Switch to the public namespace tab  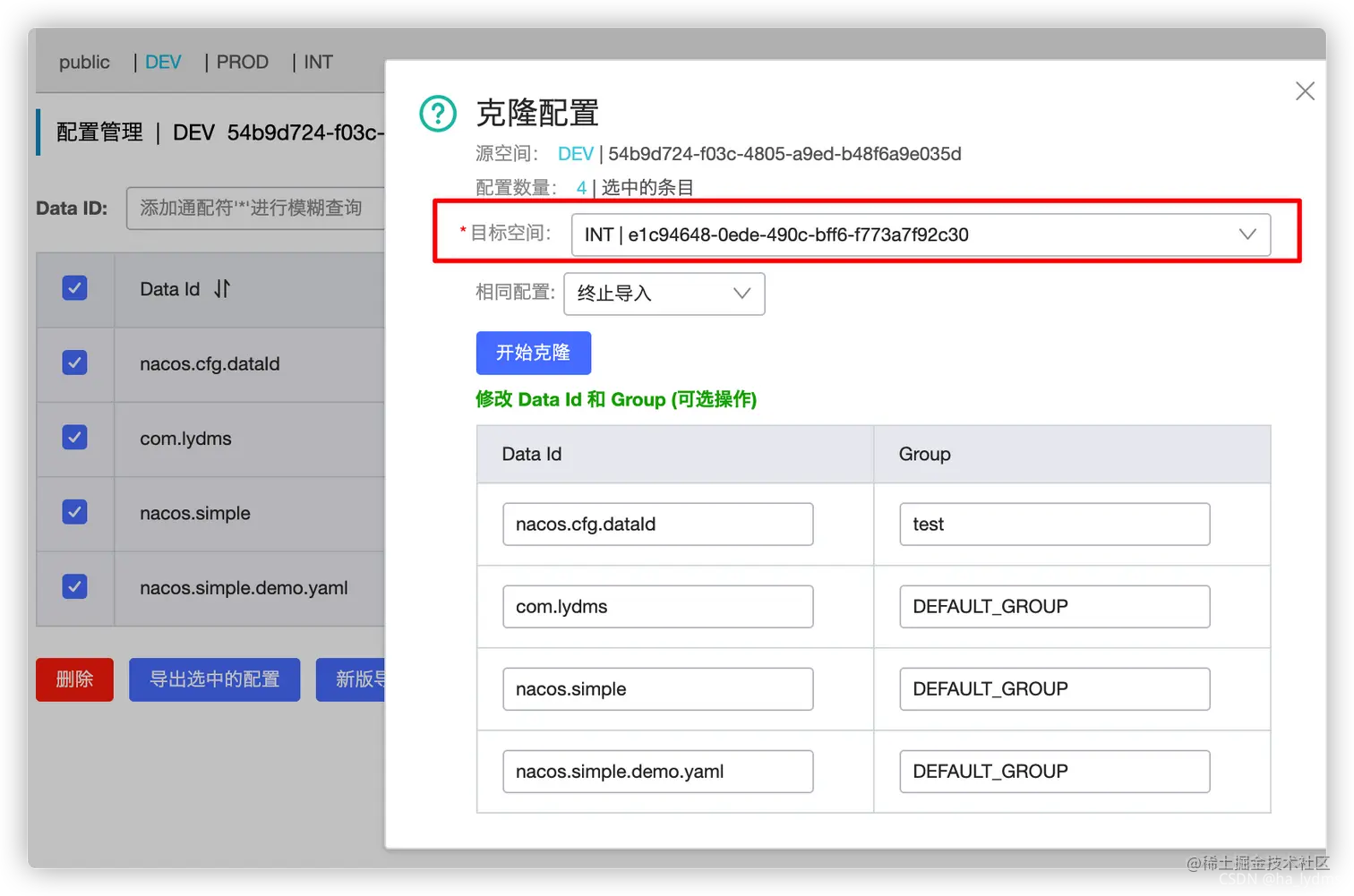(x=83, y=62)
